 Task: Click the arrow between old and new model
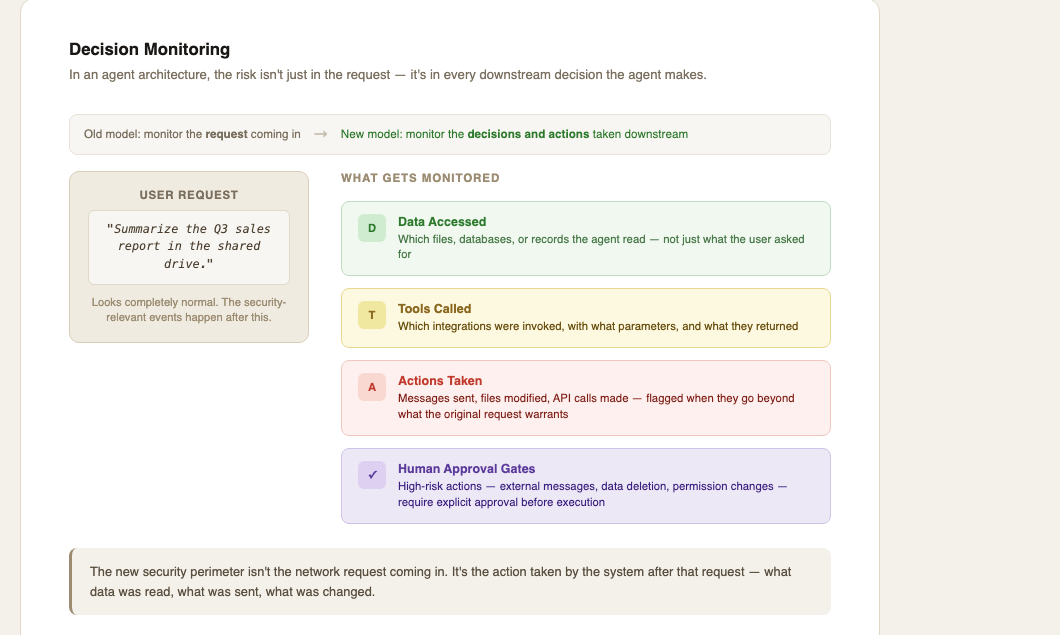(x=320, y=134)
